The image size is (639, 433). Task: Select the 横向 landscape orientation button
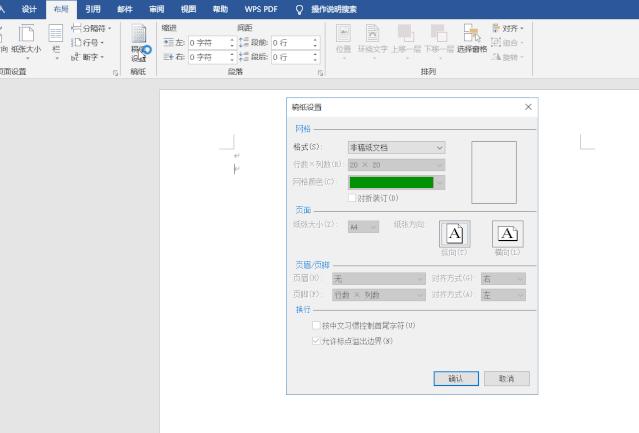pos(508,234)
